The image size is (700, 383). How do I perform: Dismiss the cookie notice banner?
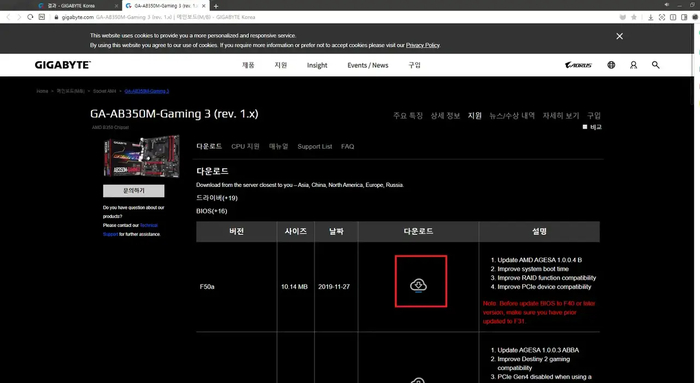click(619, 36)
